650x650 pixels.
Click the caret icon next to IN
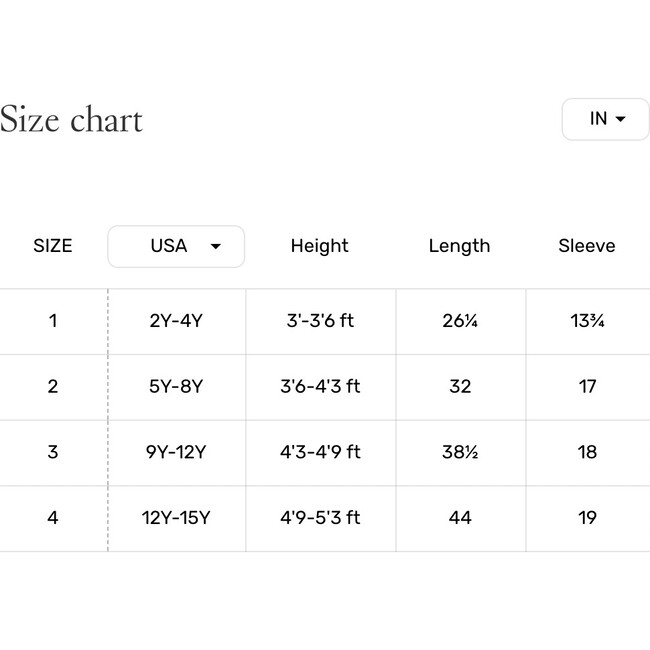tap(621, 119)
